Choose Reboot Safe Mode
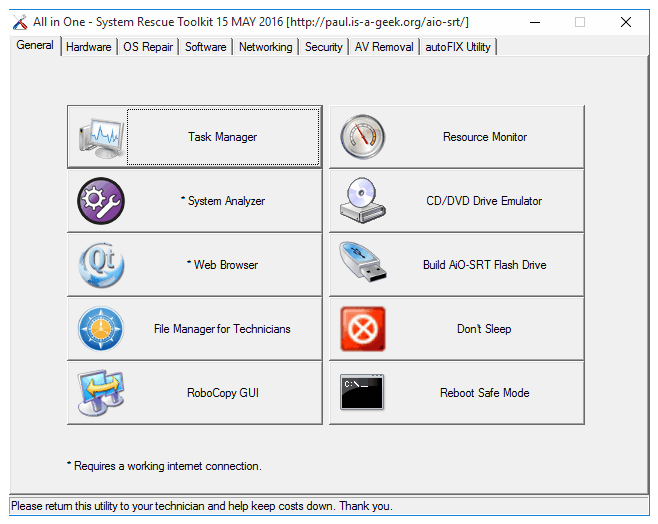Image resolution: width=658 pixels, height=524 pixels. (x=457, y=393)
